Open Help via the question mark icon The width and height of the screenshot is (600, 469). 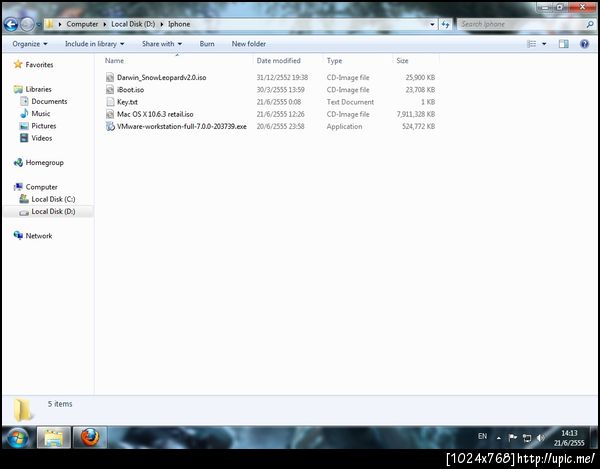pos(584,44)
